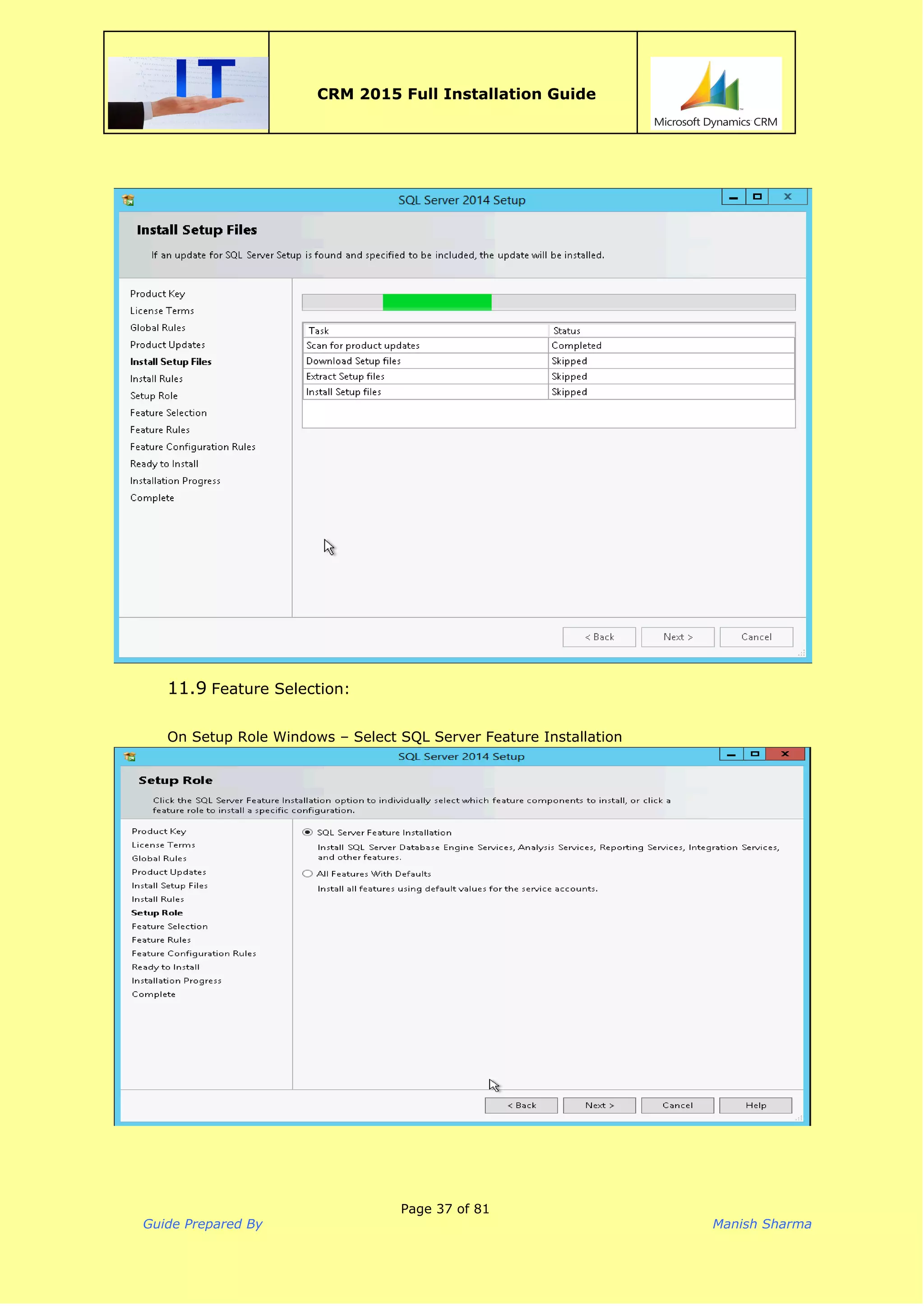Click the IT hand logo image

[188, 93]
